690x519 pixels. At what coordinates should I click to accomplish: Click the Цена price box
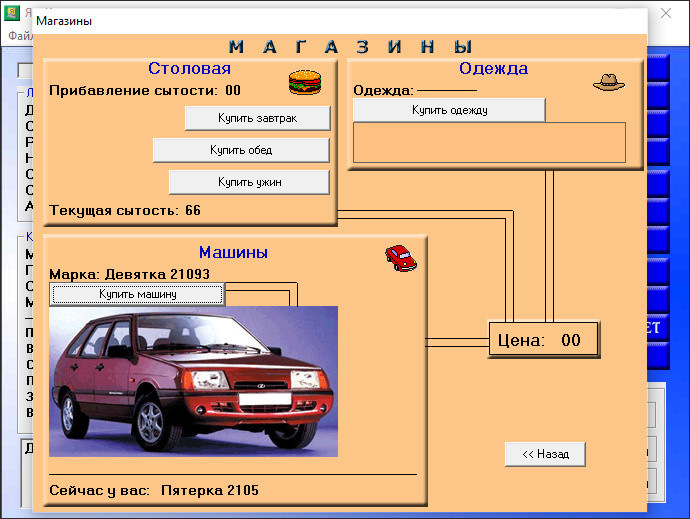[543, 340]
